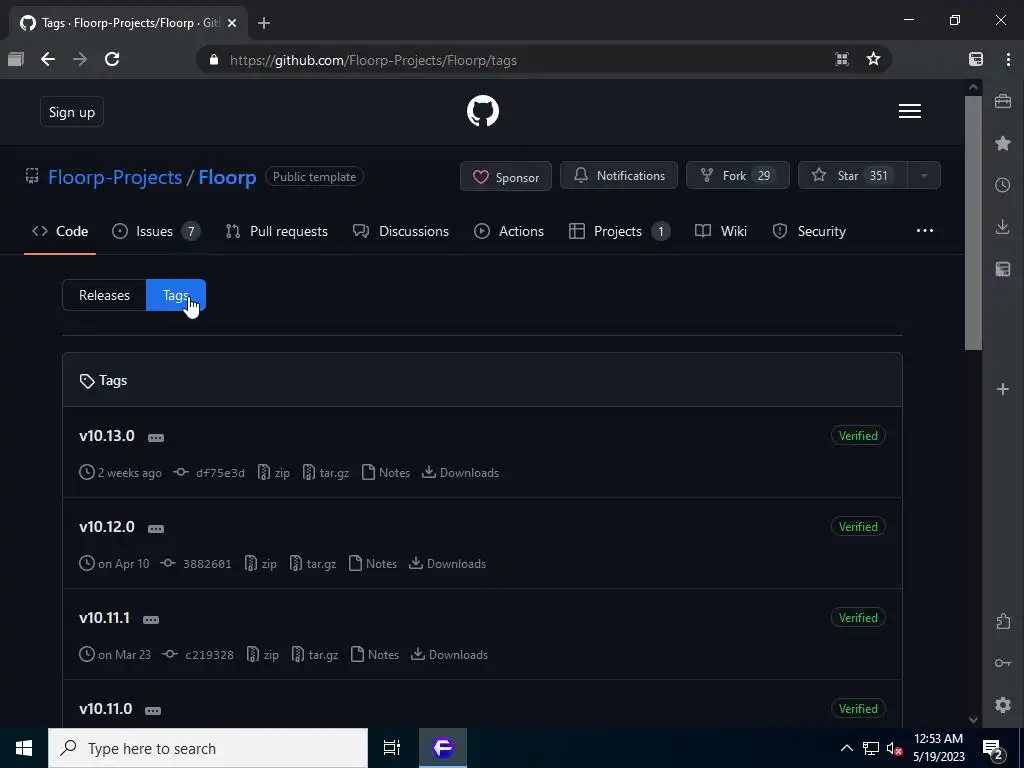
Task: Open the Star dropdown arrow
Action: coord(923,176)
